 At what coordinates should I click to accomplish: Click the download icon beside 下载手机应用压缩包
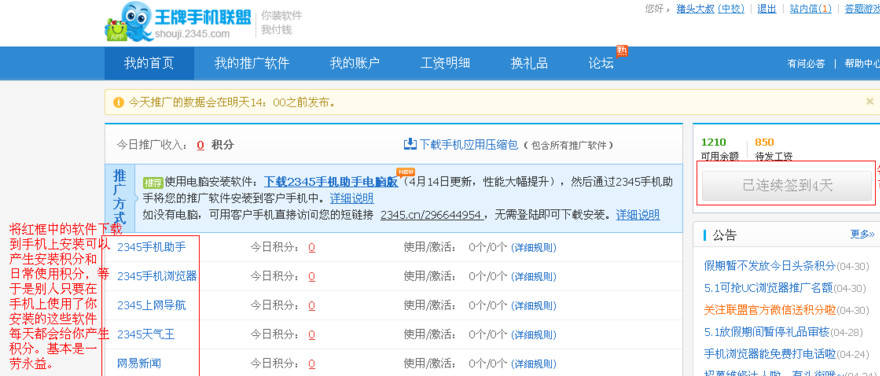pyautogui.click(x=410, y=144)
